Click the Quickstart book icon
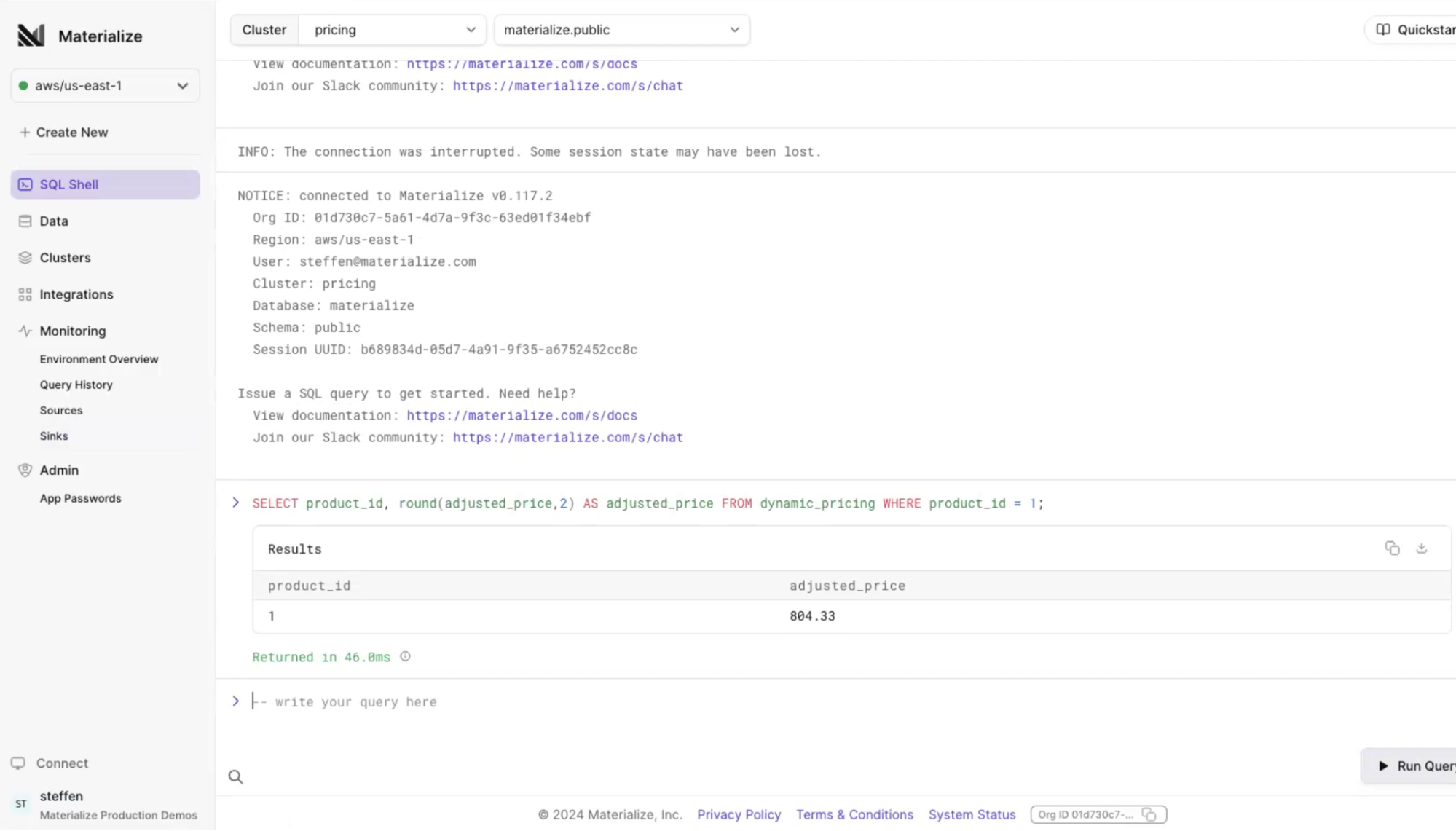1456x831 pixels. [1382, 30]
